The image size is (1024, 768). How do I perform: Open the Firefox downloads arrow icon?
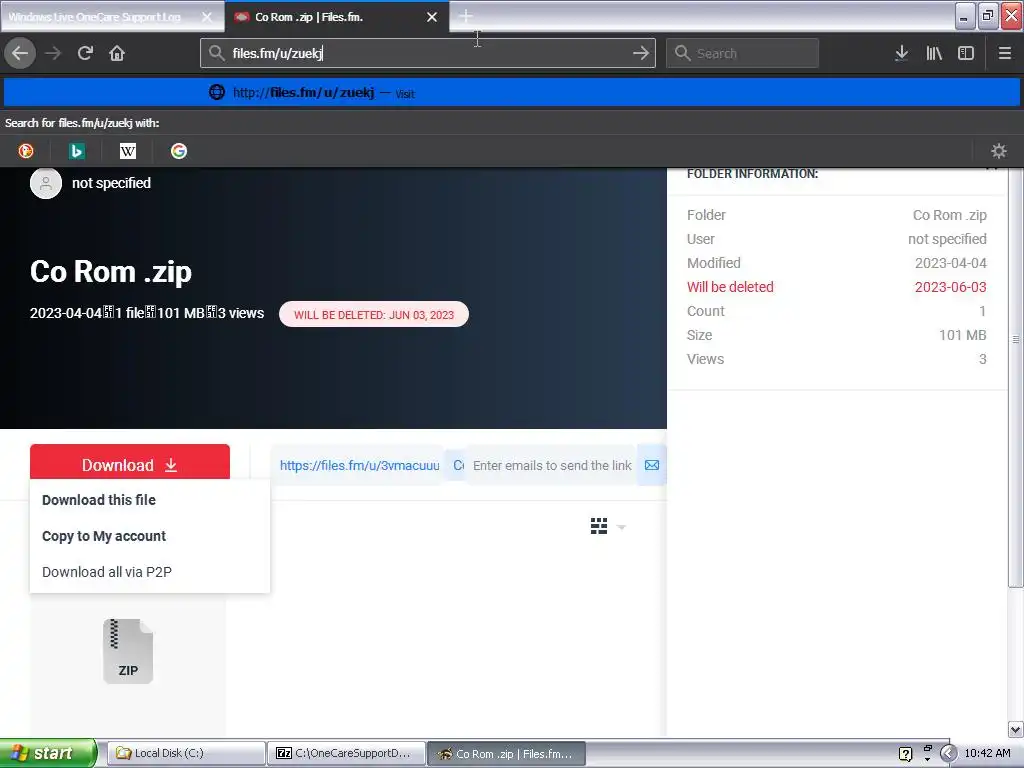901,53
